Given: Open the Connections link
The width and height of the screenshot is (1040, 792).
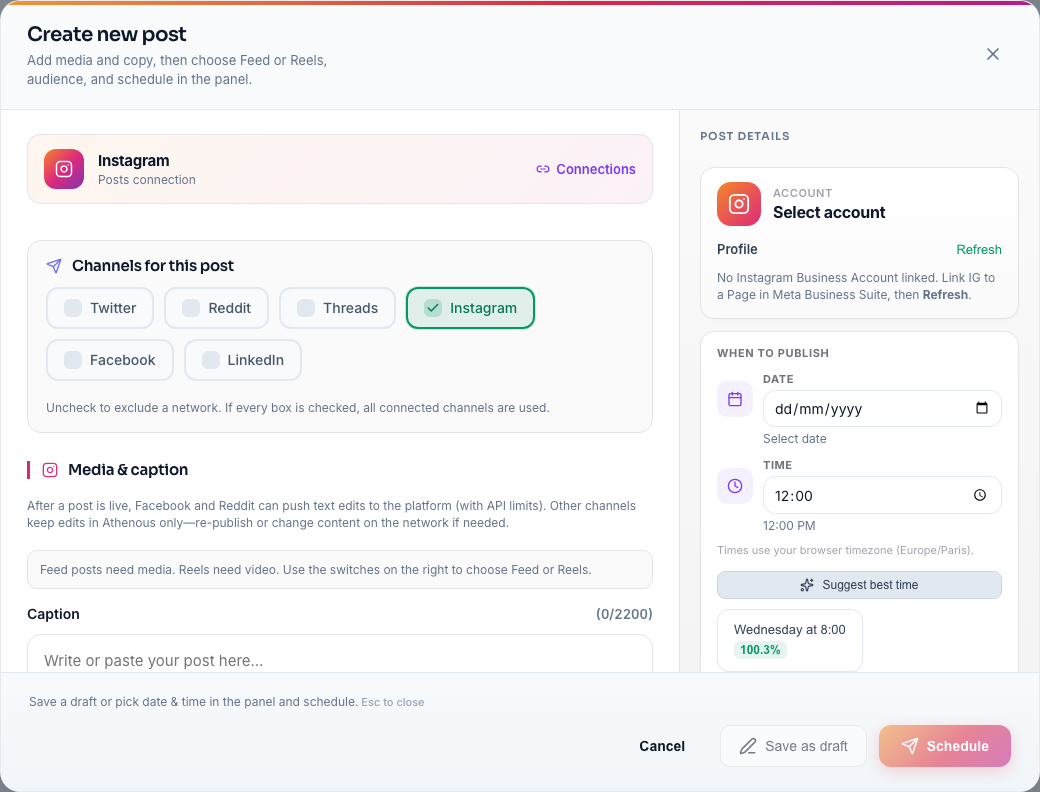Looking at the screenshot, I should coord(586,169).
